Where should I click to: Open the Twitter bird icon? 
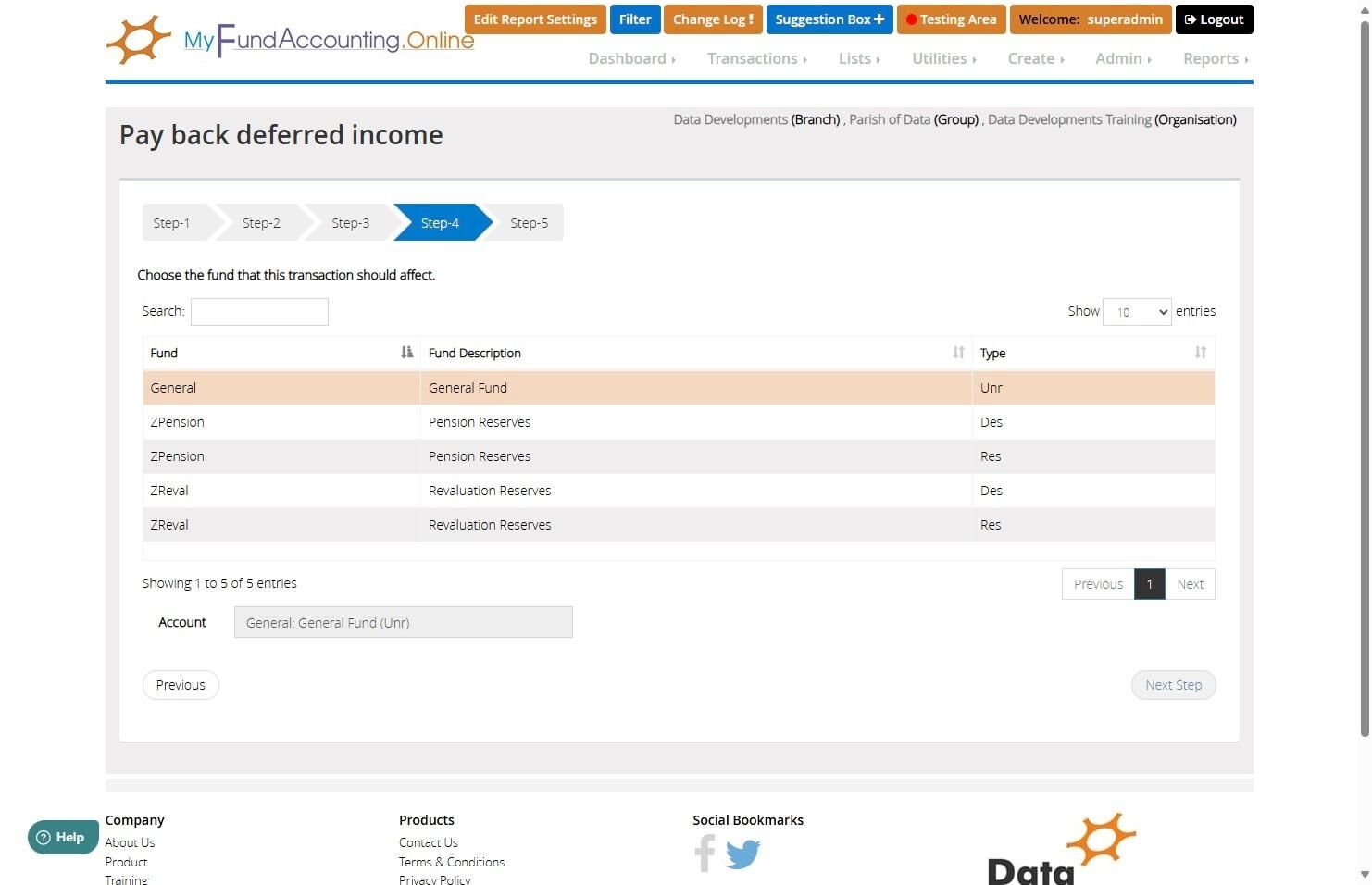tap(742, 854)
